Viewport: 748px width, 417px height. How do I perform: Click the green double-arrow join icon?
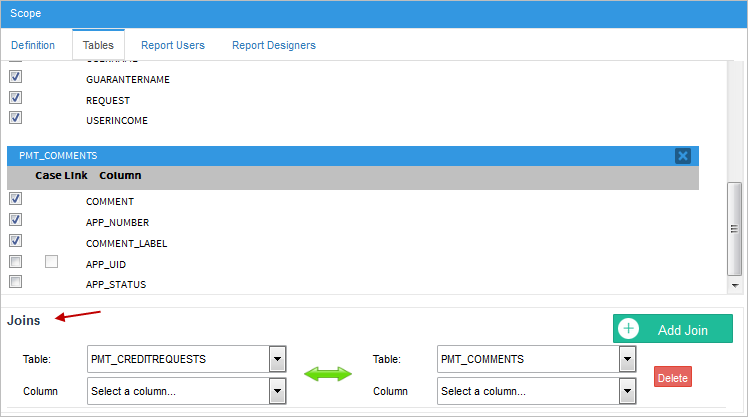(329, 374)
